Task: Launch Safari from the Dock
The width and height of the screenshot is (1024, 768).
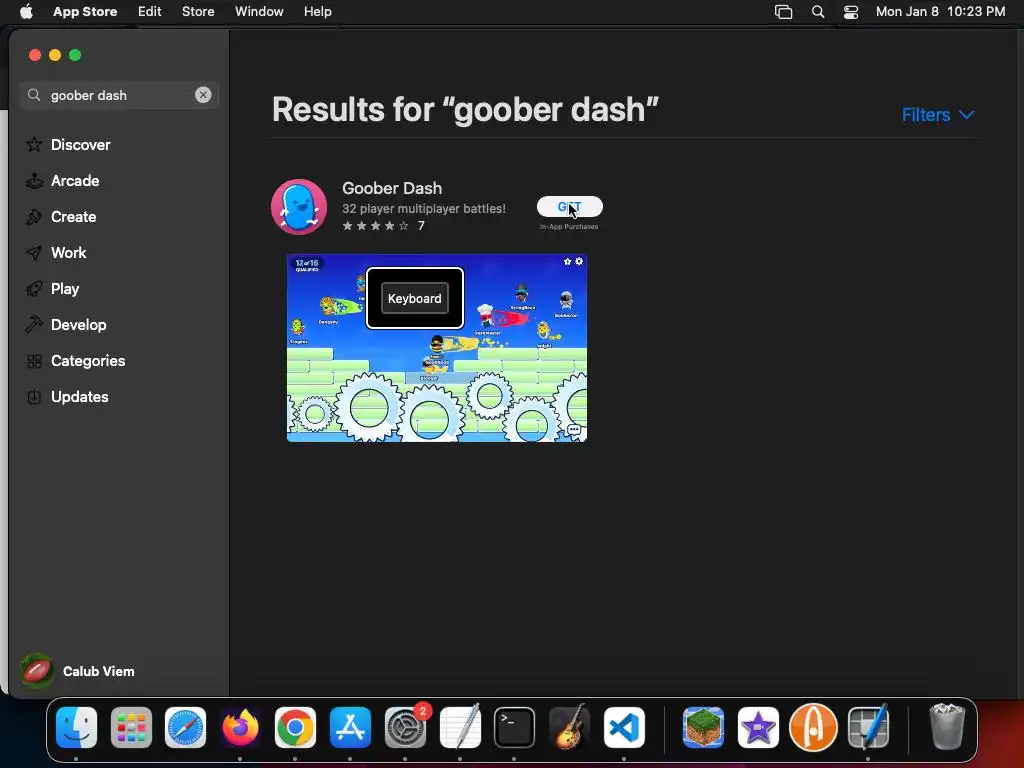Action: pyautogui.click(x=185, y=727)
